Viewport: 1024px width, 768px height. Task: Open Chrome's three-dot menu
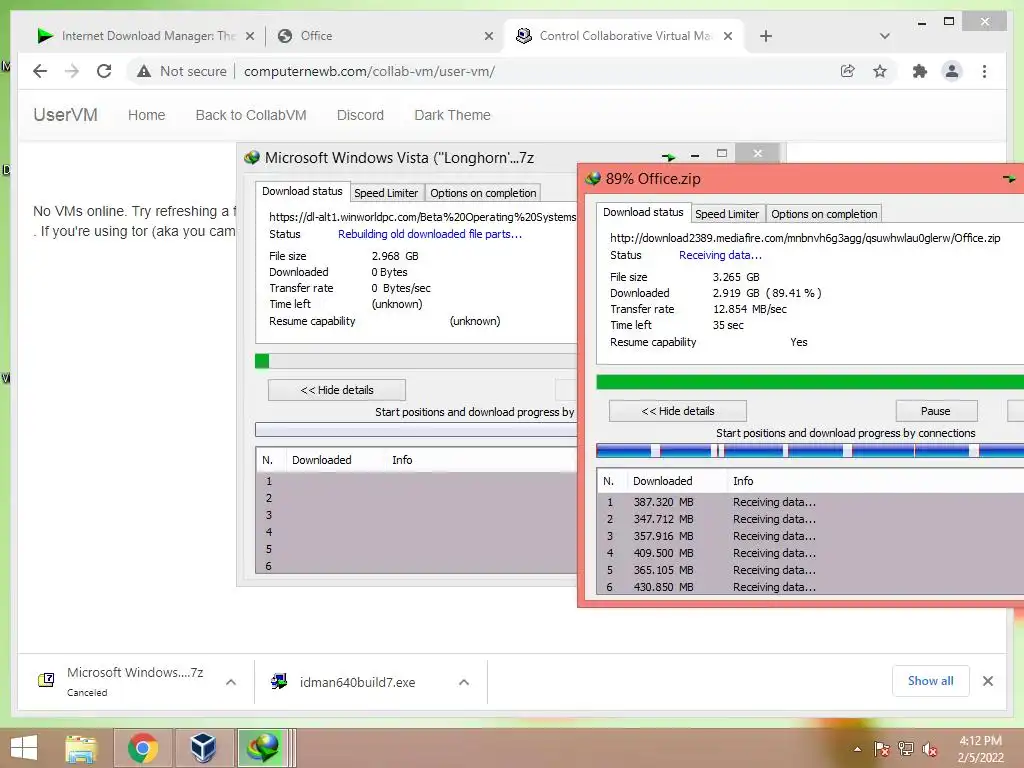[x=984, y=71]
